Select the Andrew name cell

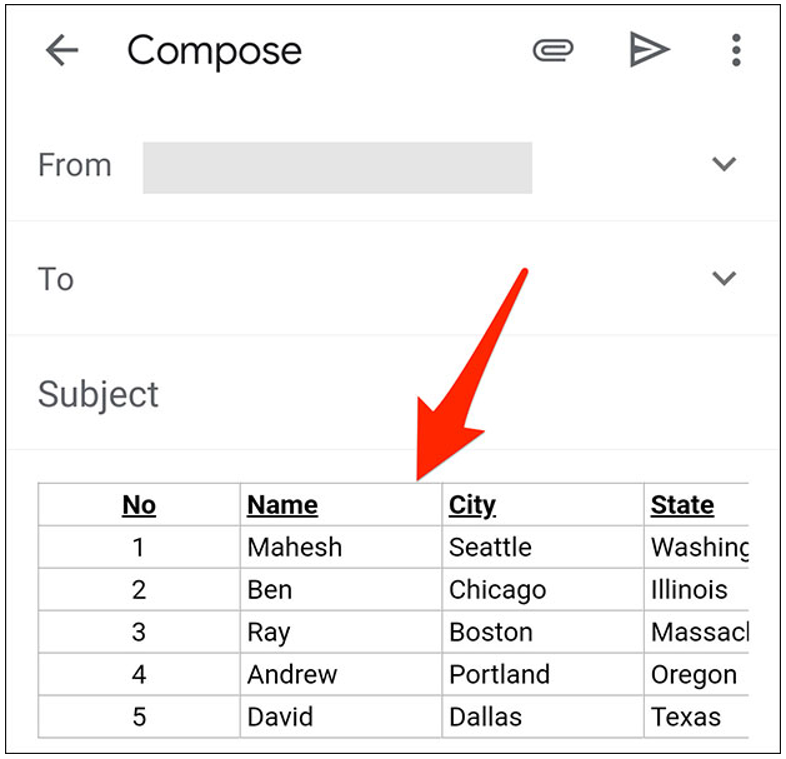tap(292, 675)
